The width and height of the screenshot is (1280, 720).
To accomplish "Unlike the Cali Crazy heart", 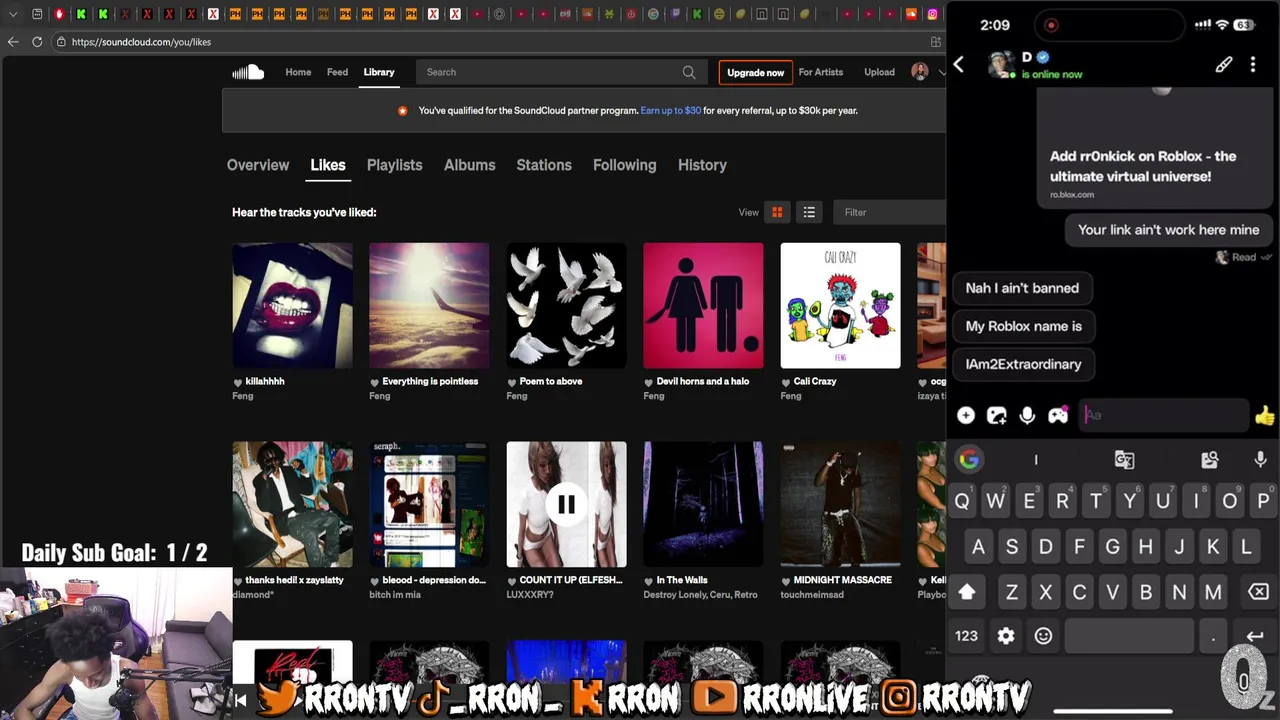I will click(x=786, y=382).
